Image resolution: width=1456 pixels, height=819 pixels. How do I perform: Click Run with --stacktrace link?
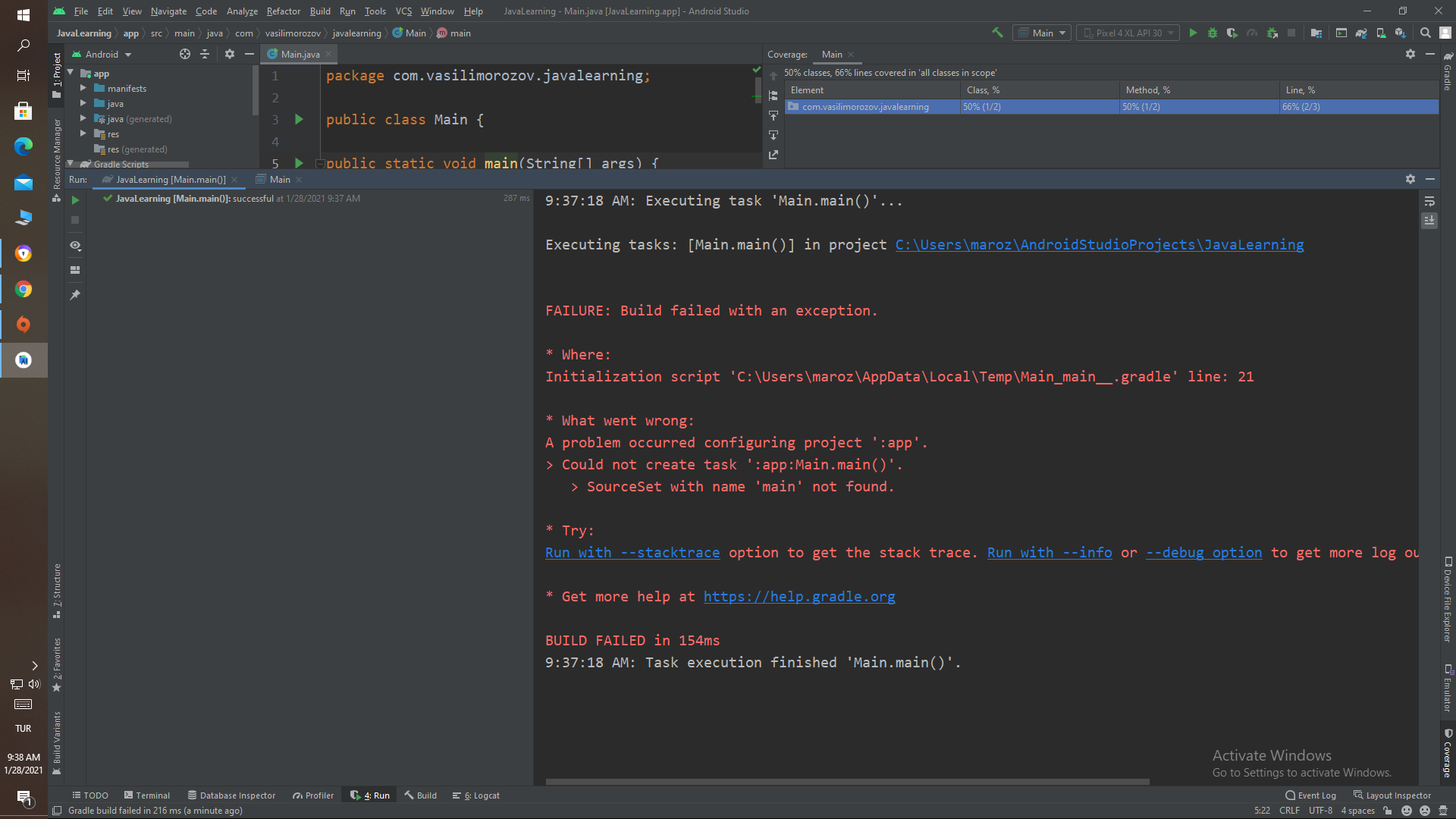632,553
